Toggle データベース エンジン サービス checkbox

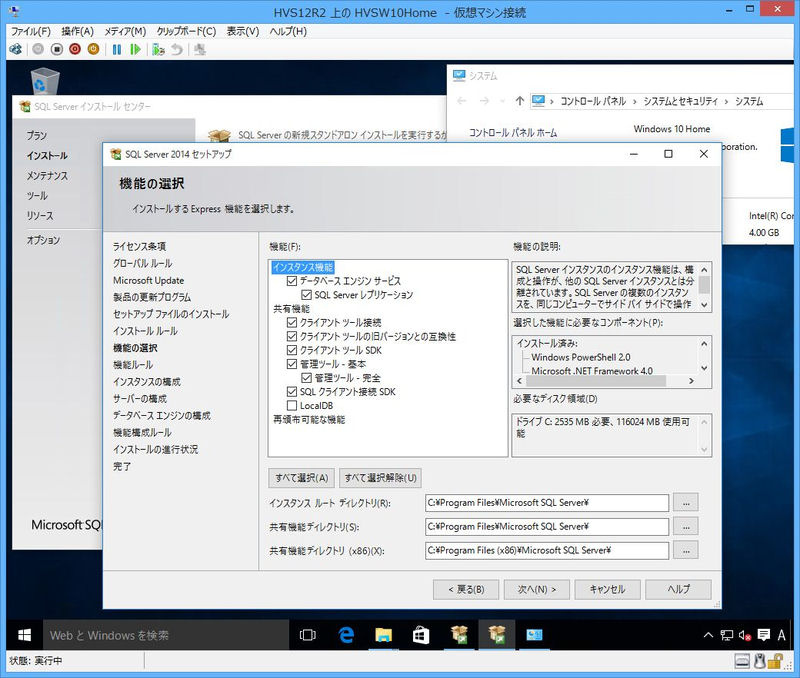[x=292, y=281]
